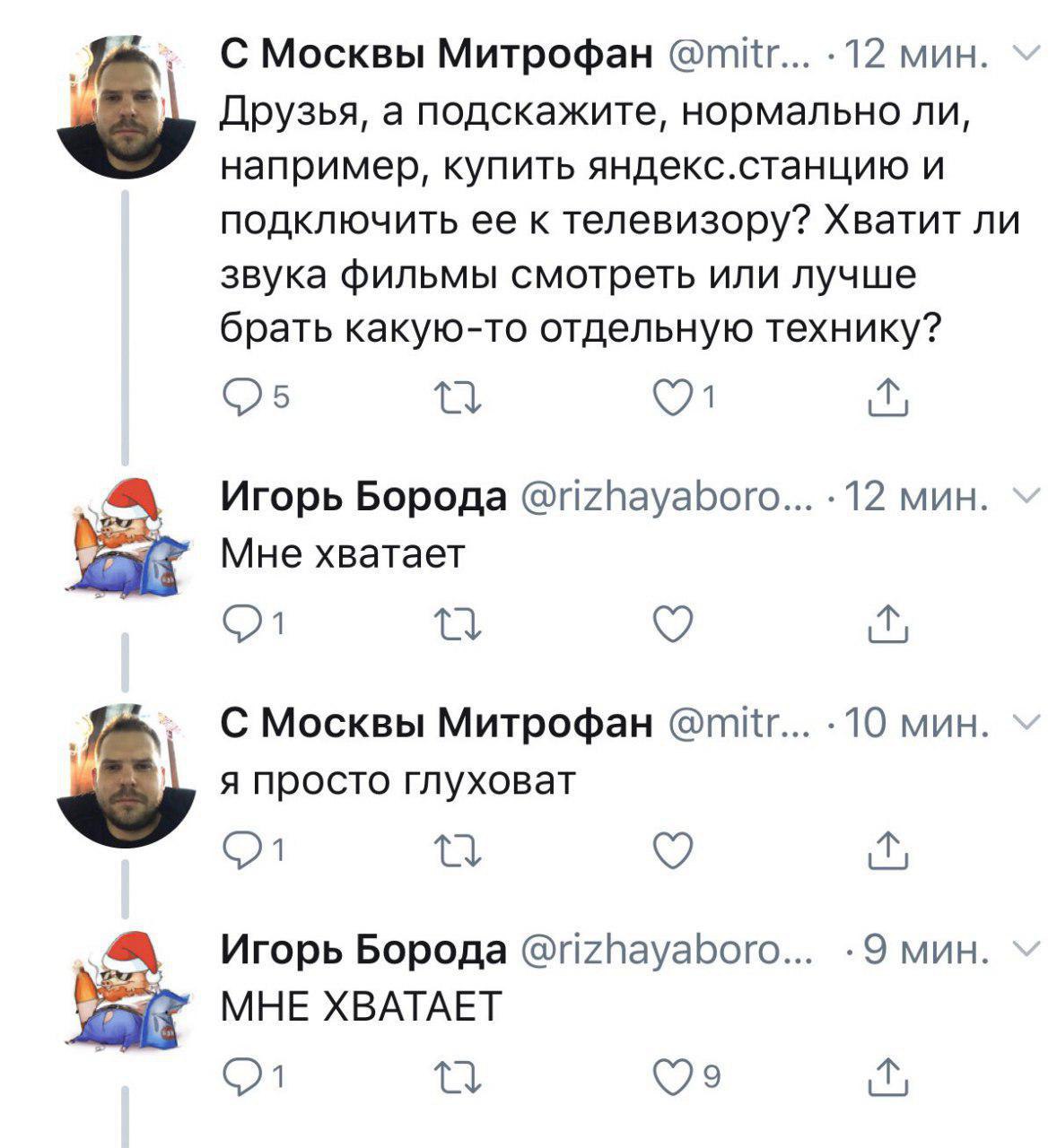The height and width of the screenshot is (1148, 1057).
Task: Open the "я просто глуховат" tweet text
Action: (397, 782)
